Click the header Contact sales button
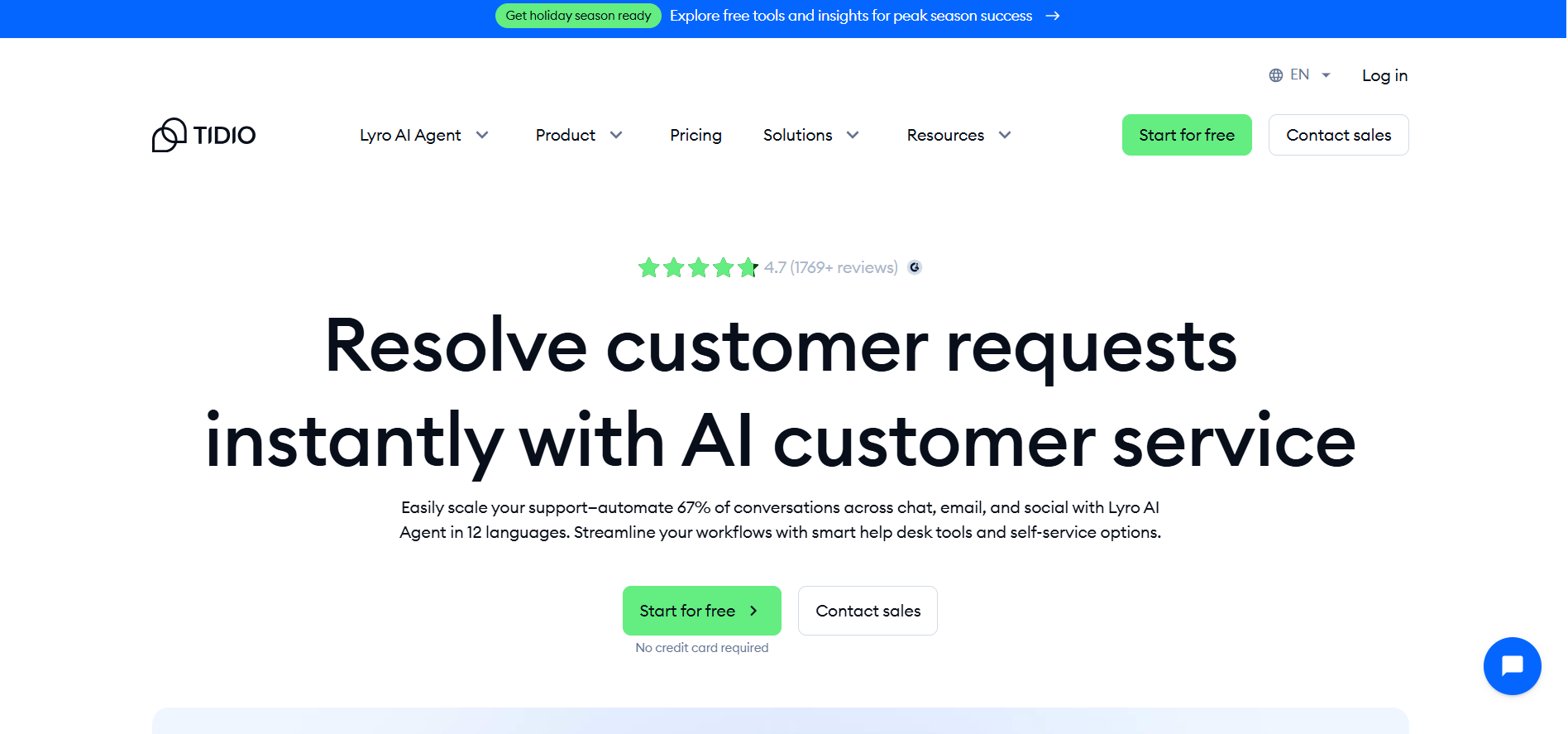 1338,135
